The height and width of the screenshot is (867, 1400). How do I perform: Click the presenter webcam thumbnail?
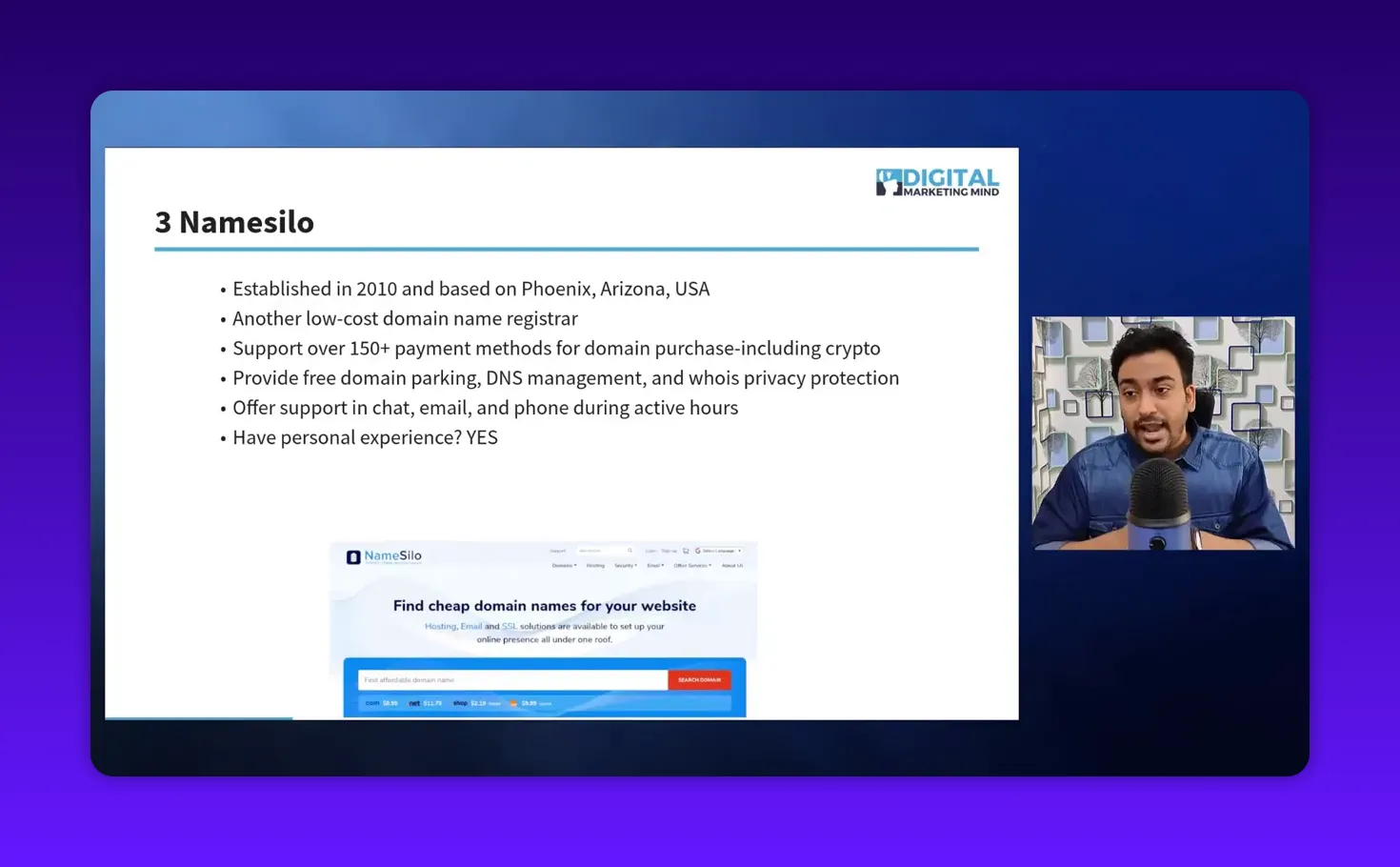pos(1162,433)
